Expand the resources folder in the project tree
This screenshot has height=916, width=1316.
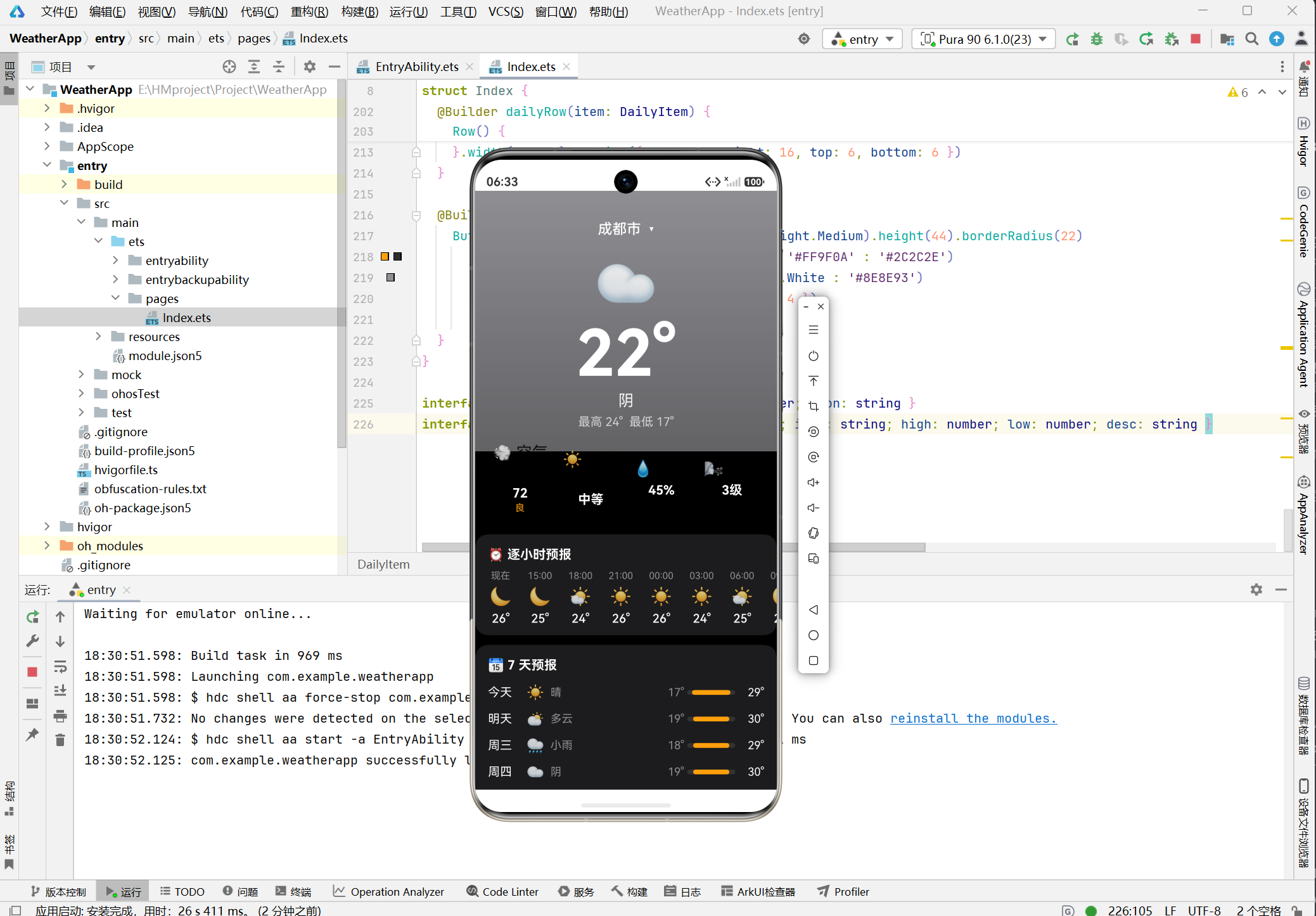point(98,337)
